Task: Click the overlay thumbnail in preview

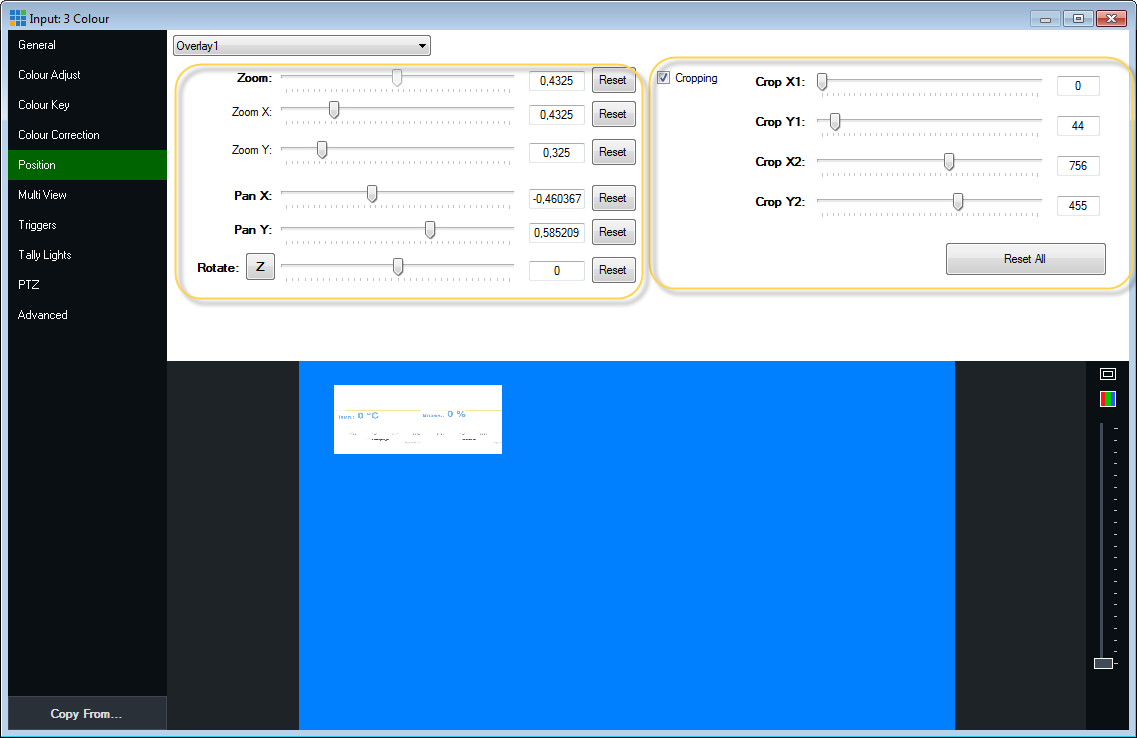Action: coord(418,419)
